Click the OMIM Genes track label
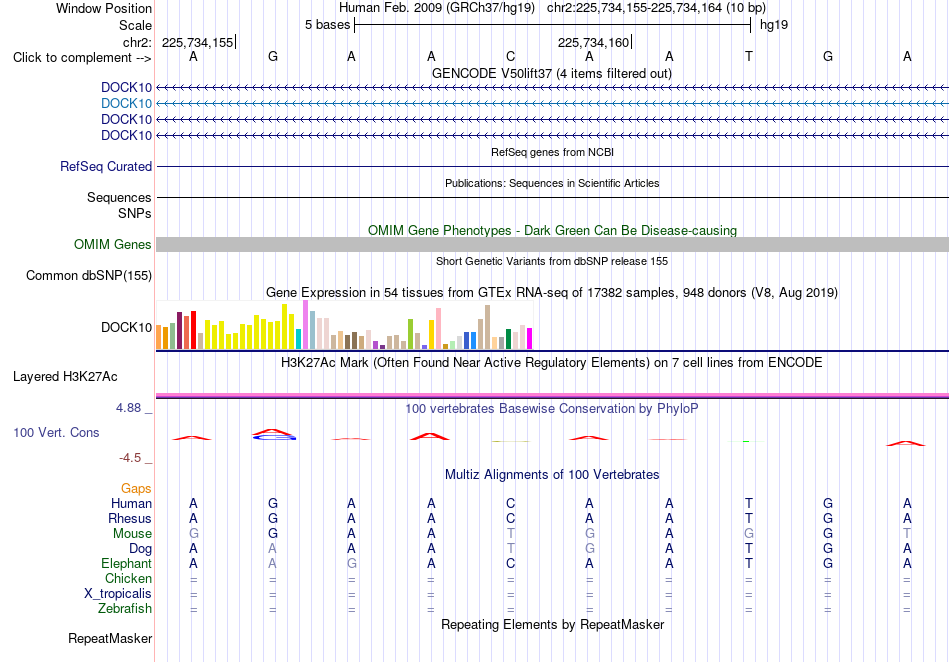This screenshot has width=950, height=662. pos(113,245)
